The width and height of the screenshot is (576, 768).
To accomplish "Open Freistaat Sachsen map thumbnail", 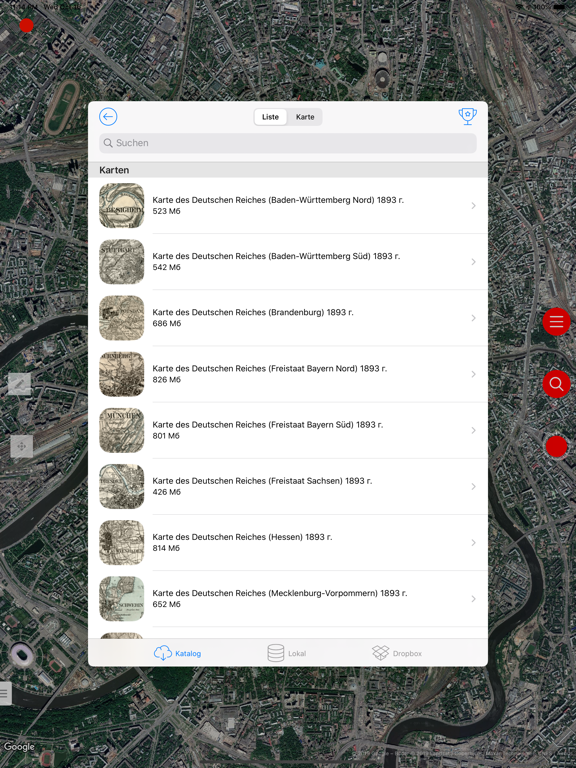I will click(x=121, y=486).
